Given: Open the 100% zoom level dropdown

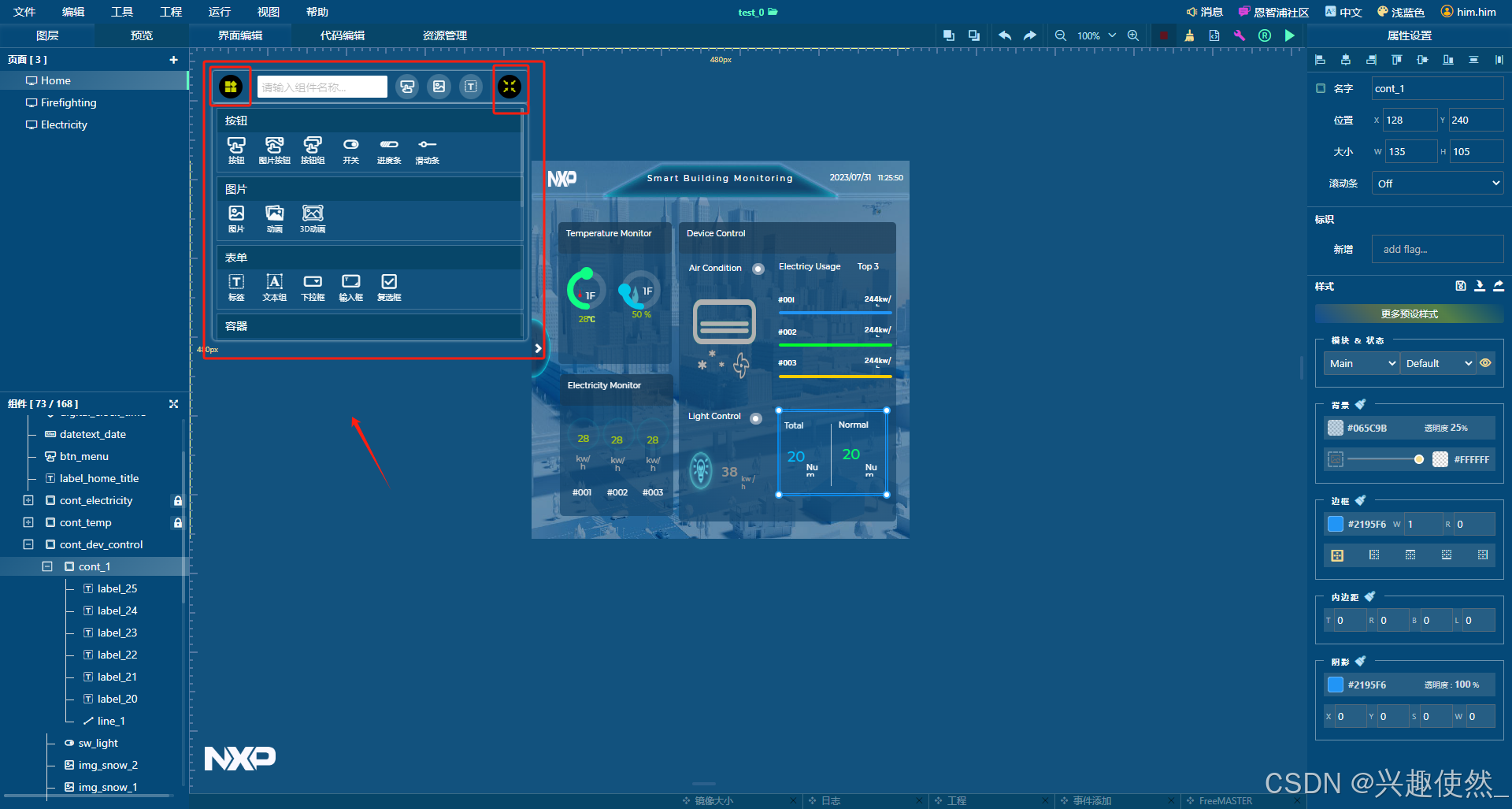Looking at the screenshot, I should [1096, 35].
